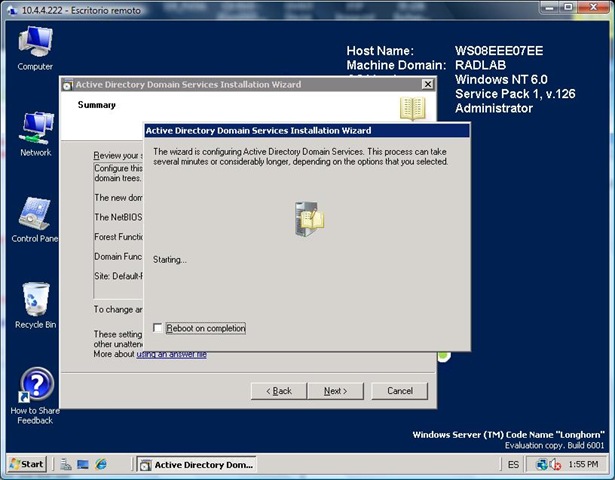The height and width of the screenshot is (480, 615).
Task: Click the Back button in wizard
Action: (277, 391)
